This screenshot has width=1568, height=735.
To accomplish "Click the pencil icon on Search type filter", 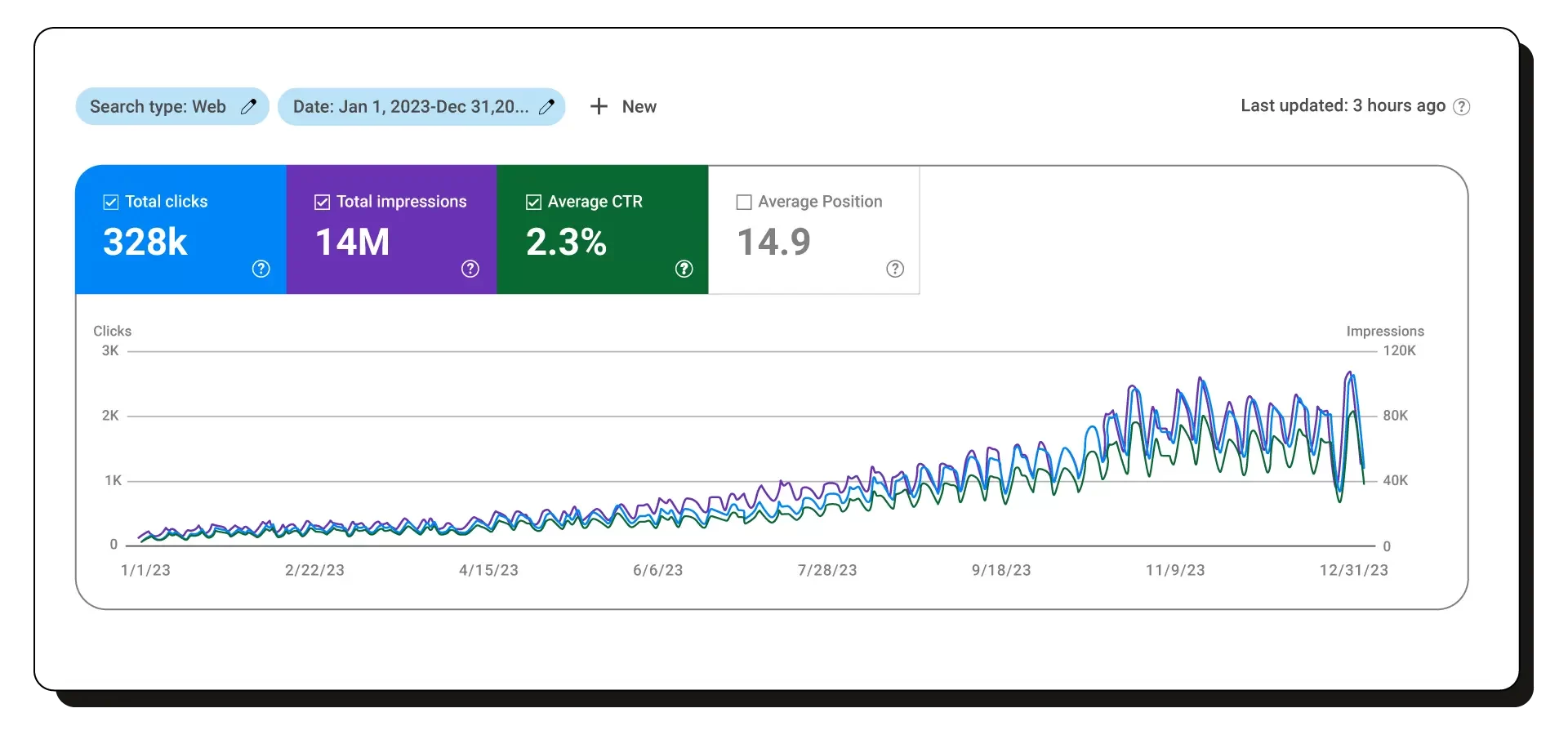I will (248, 106).
